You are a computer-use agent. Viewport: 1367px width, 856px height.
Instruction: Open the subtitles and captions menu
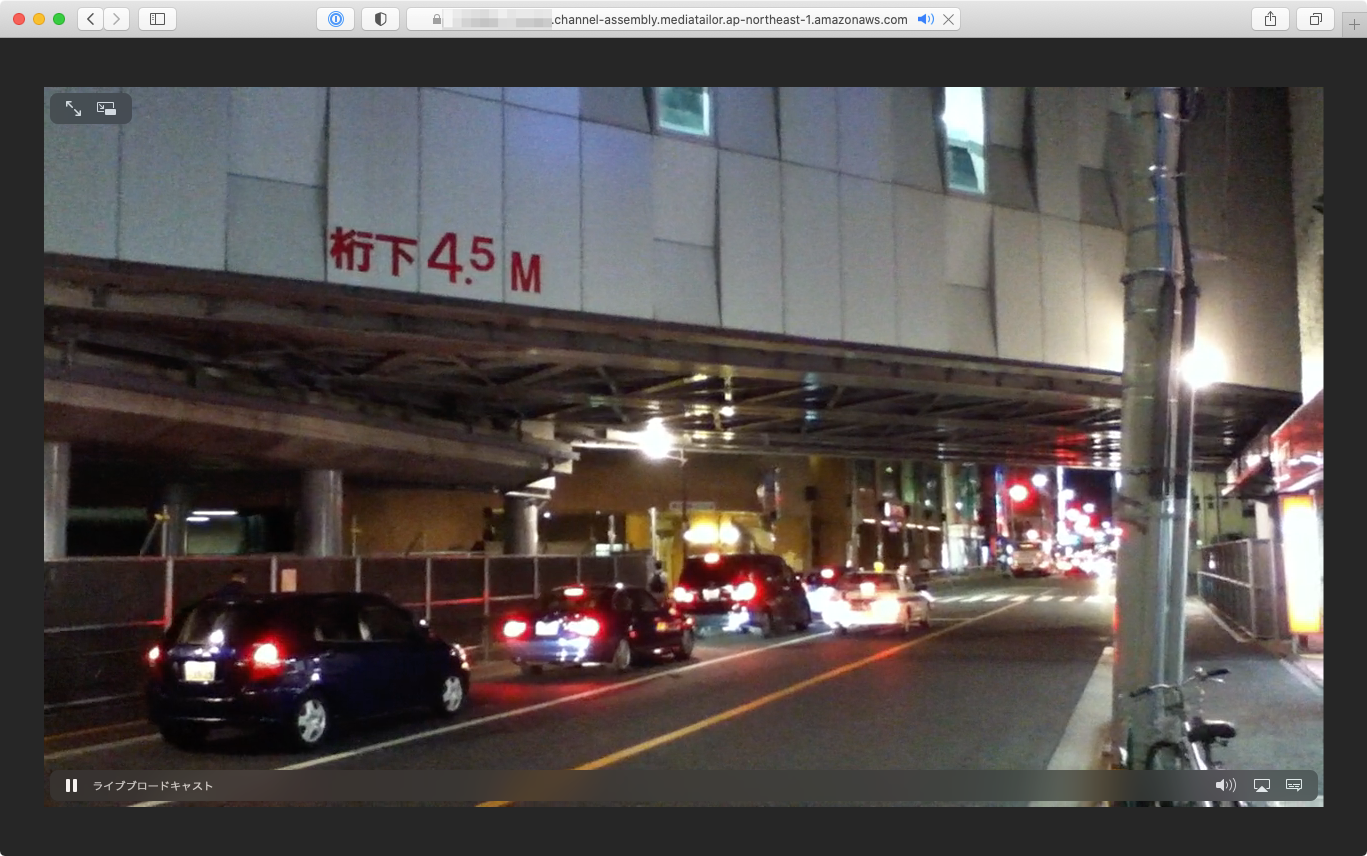click(x=1294, y=786)
